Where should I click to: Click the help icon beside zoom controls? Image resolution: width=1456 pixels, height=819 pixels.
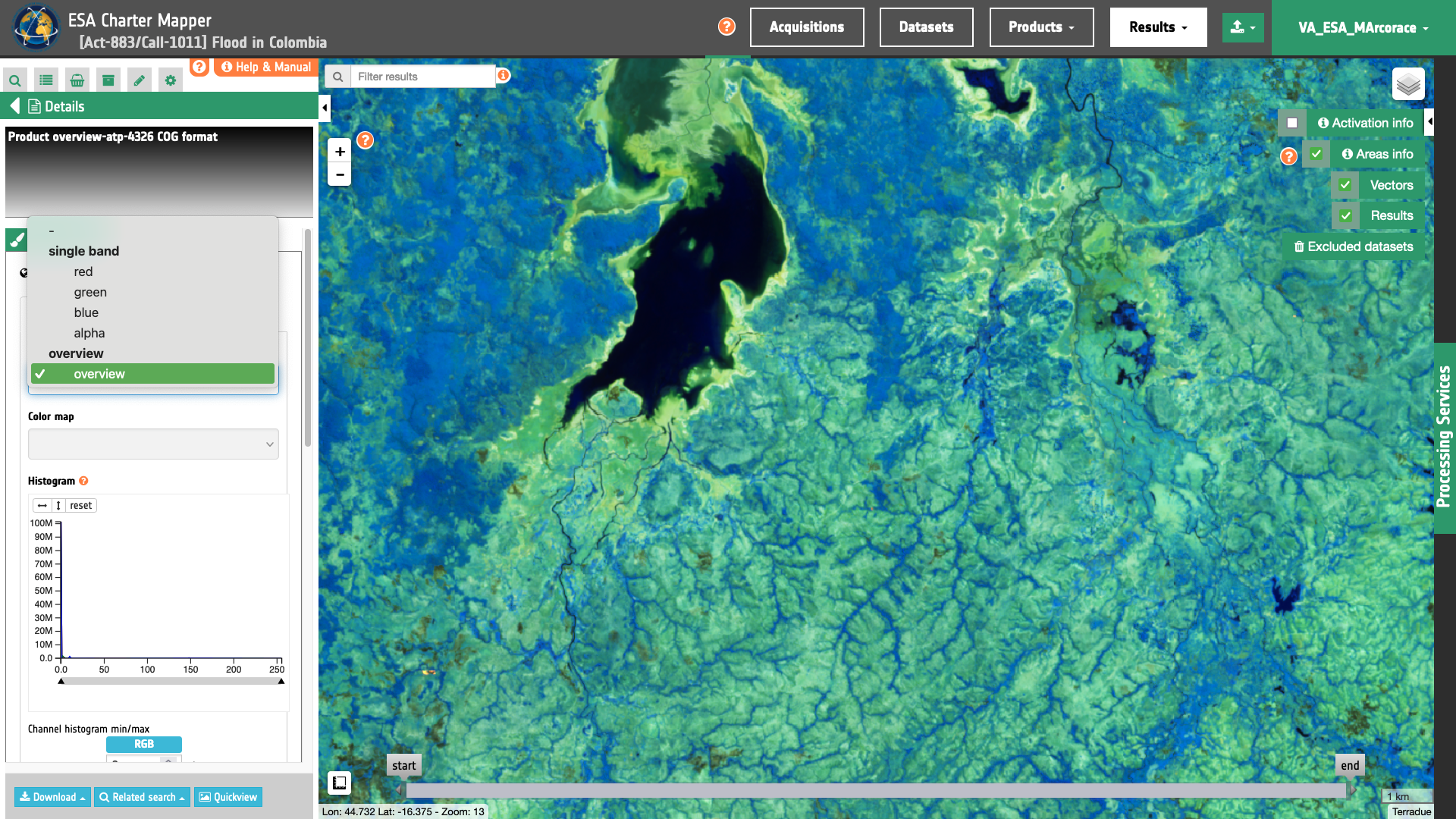click(366, 140)
